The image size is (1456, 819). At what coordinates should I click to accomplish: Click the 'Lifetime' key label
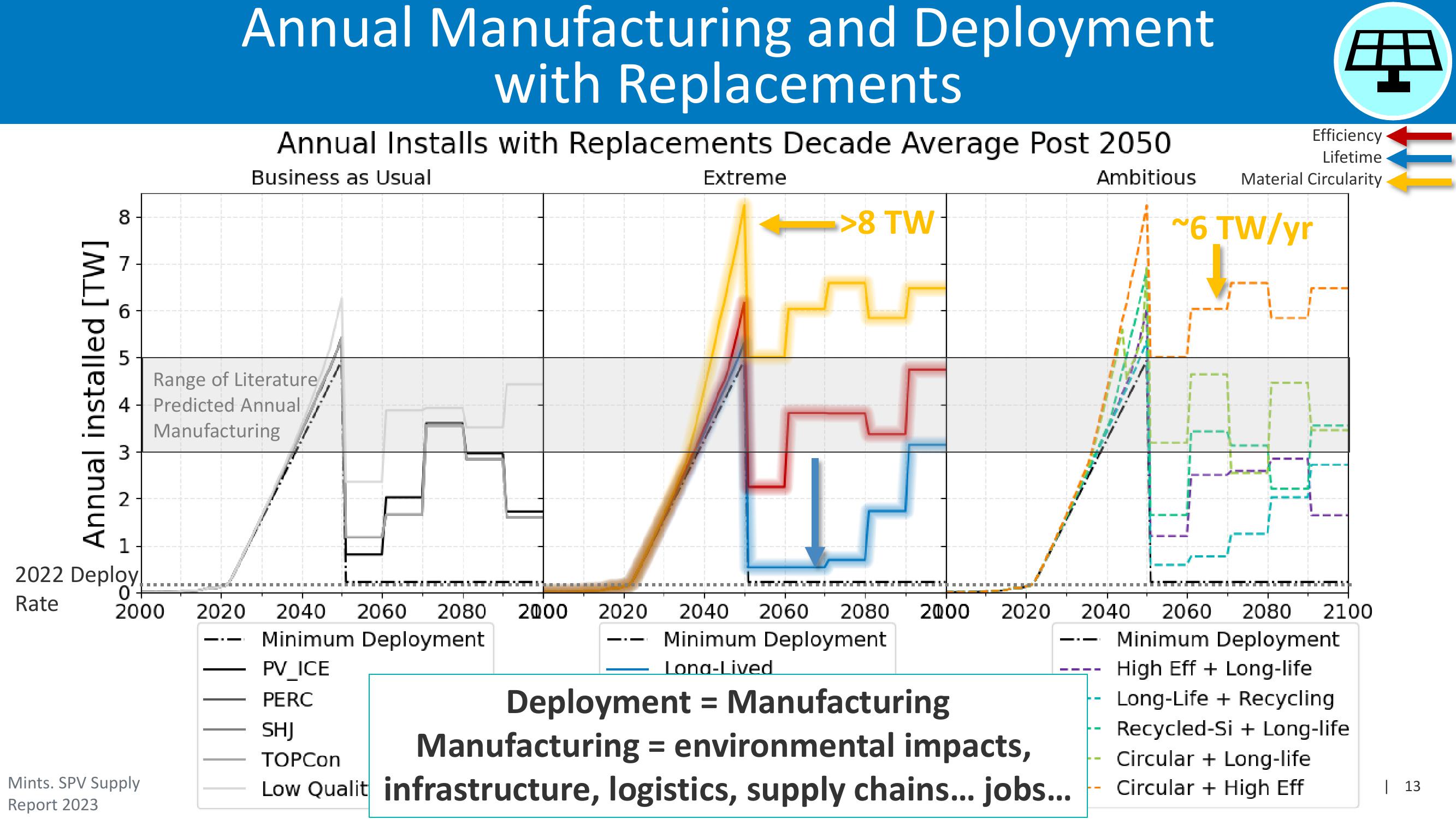1352,157
